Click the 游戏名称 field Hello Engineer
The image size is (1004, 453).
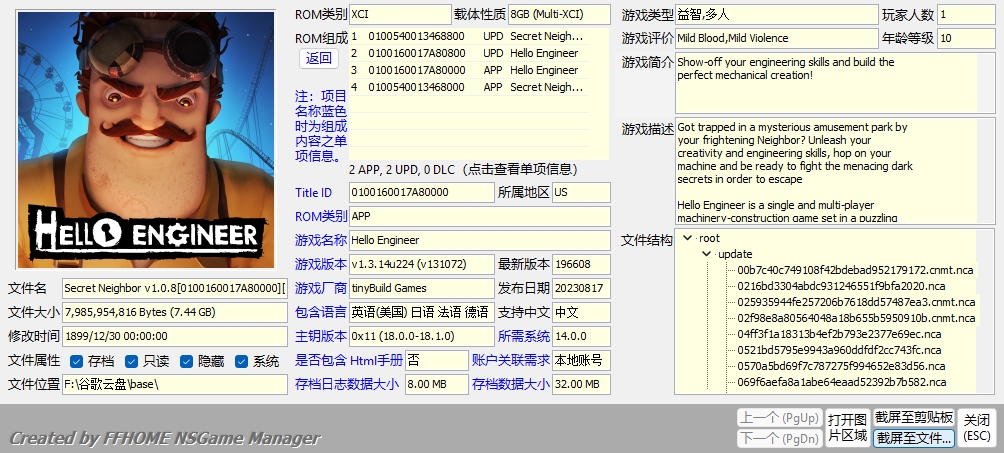pyautogui.click(x=480, y=240)
